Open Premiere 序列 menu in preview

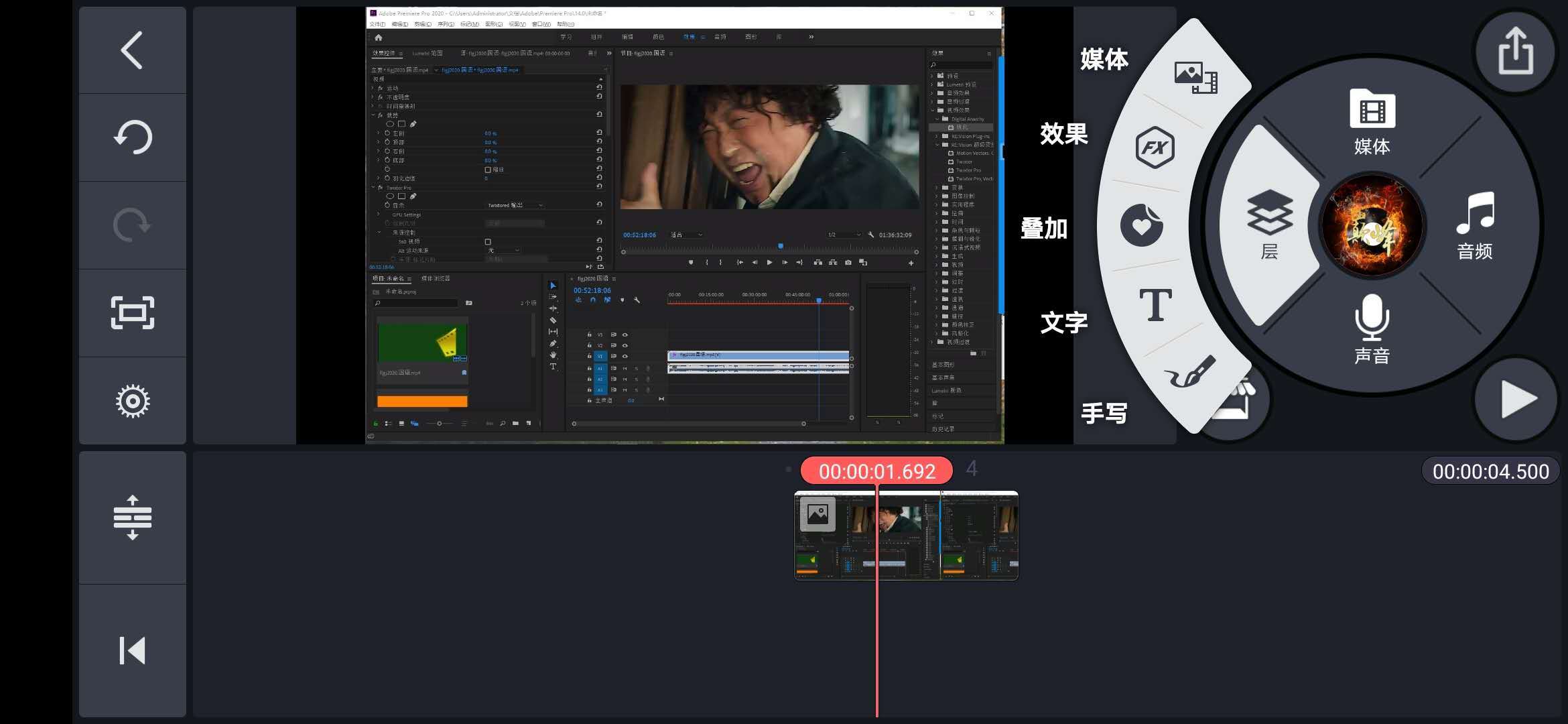point(446,24)
